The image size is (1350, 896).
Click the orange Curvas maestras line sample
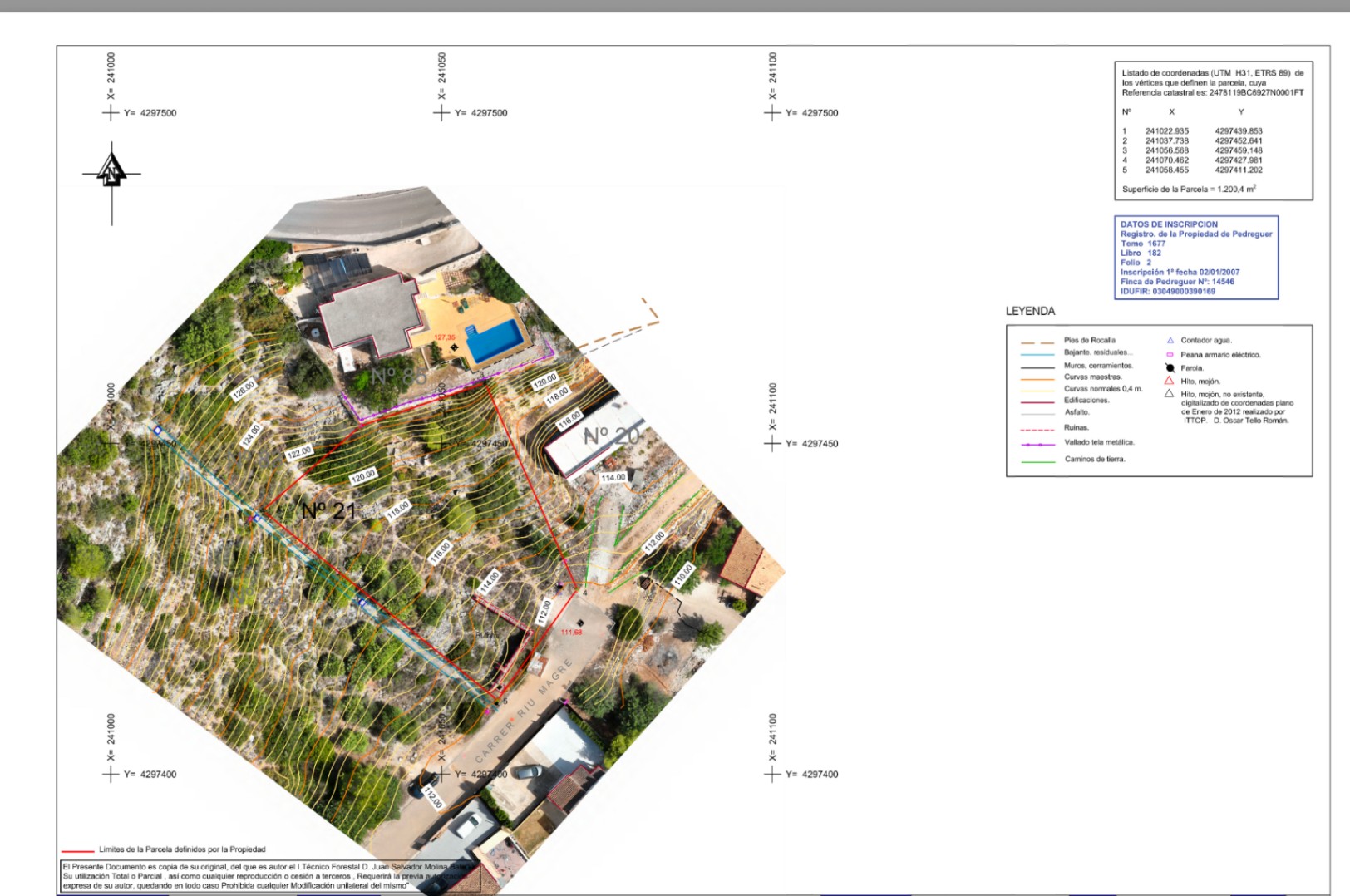coord(1037,379)
